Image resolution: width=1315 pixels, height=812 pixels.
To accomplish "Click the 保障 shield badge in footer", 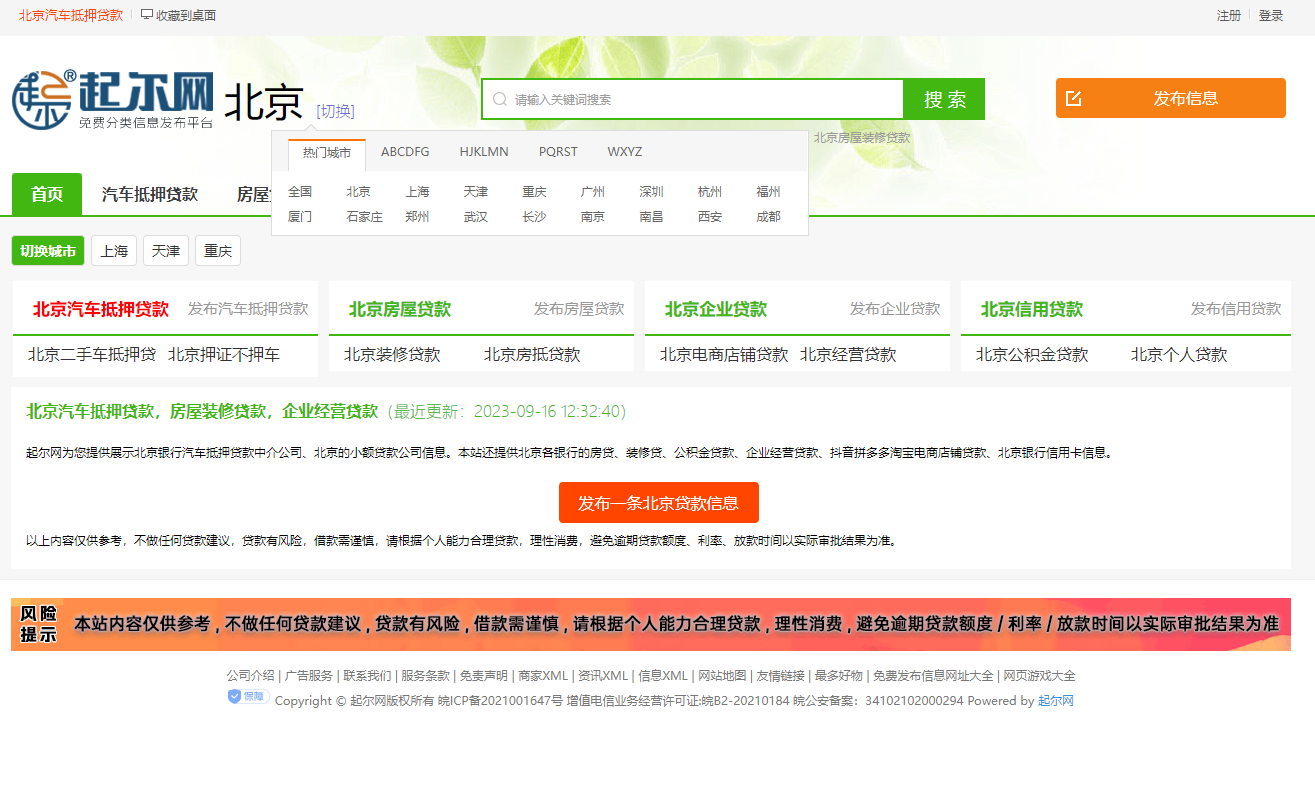I will (248, 697).
